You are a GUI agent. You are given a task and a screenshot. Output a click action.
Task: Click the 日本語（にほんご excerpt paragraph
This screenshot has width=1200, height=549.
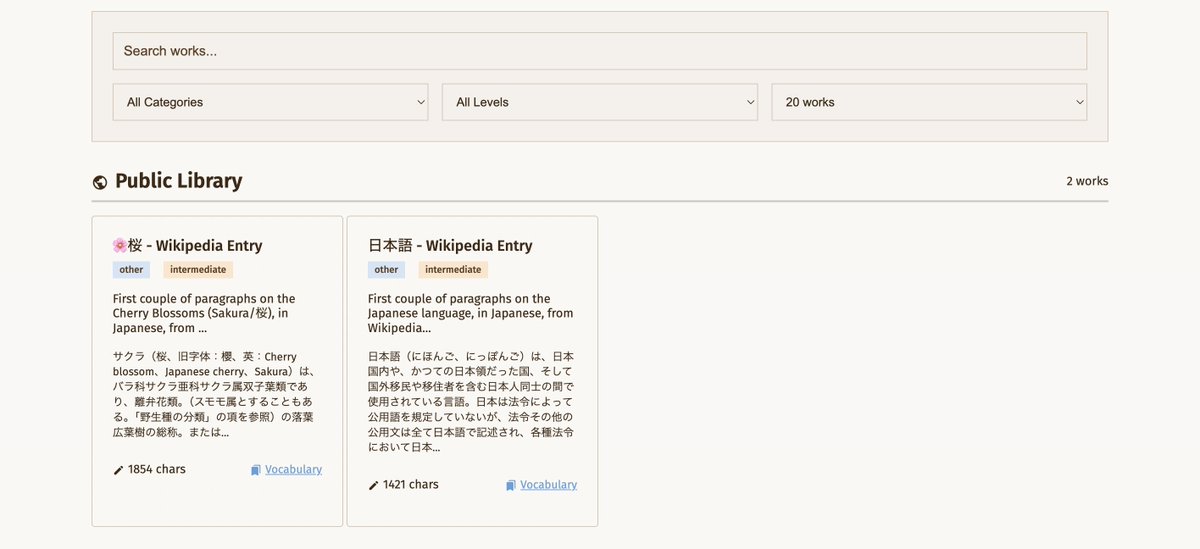[471, 402]
